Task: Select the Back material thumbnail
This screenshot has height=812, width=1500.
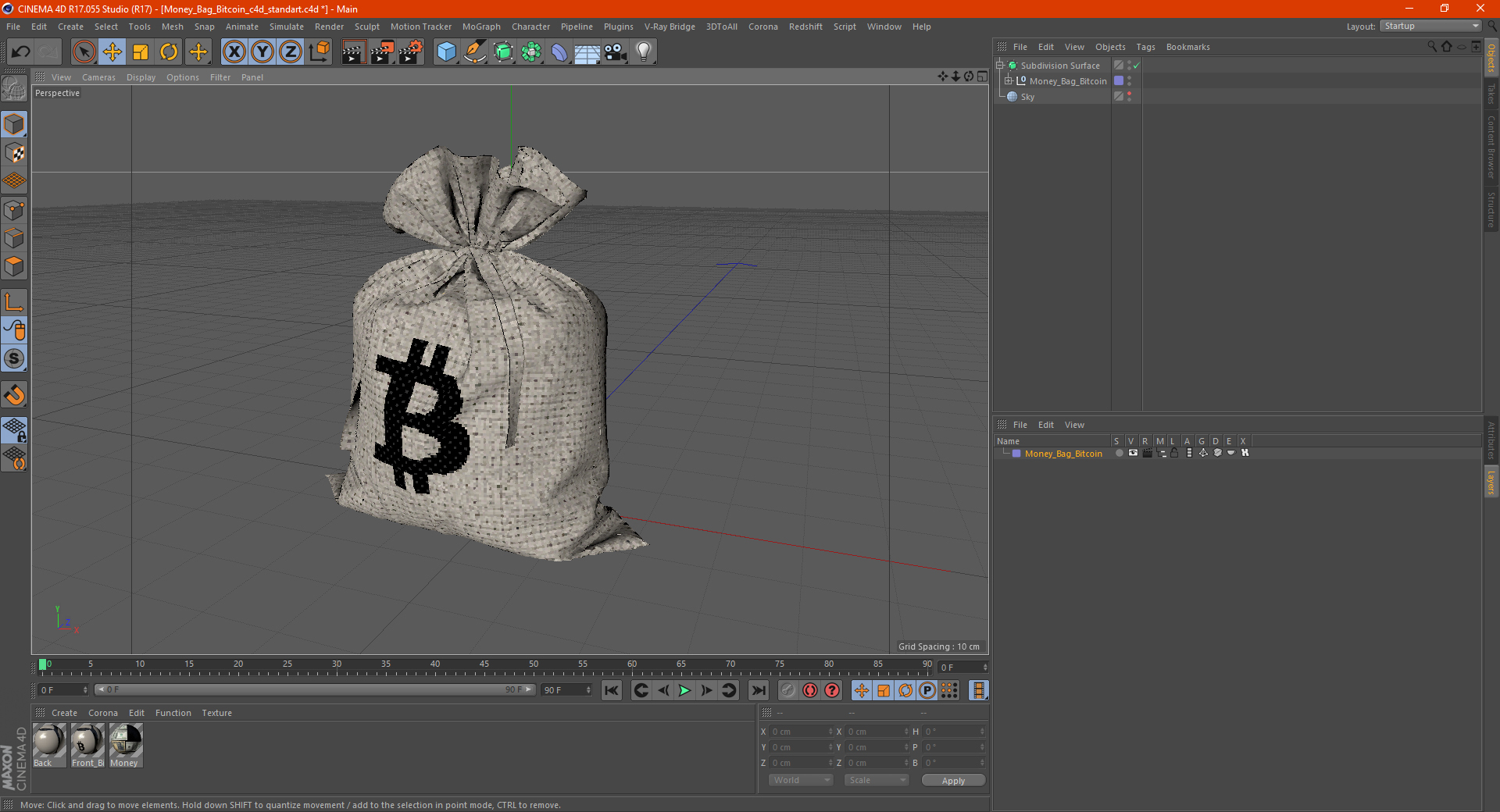Action: (x=48, y=746)
